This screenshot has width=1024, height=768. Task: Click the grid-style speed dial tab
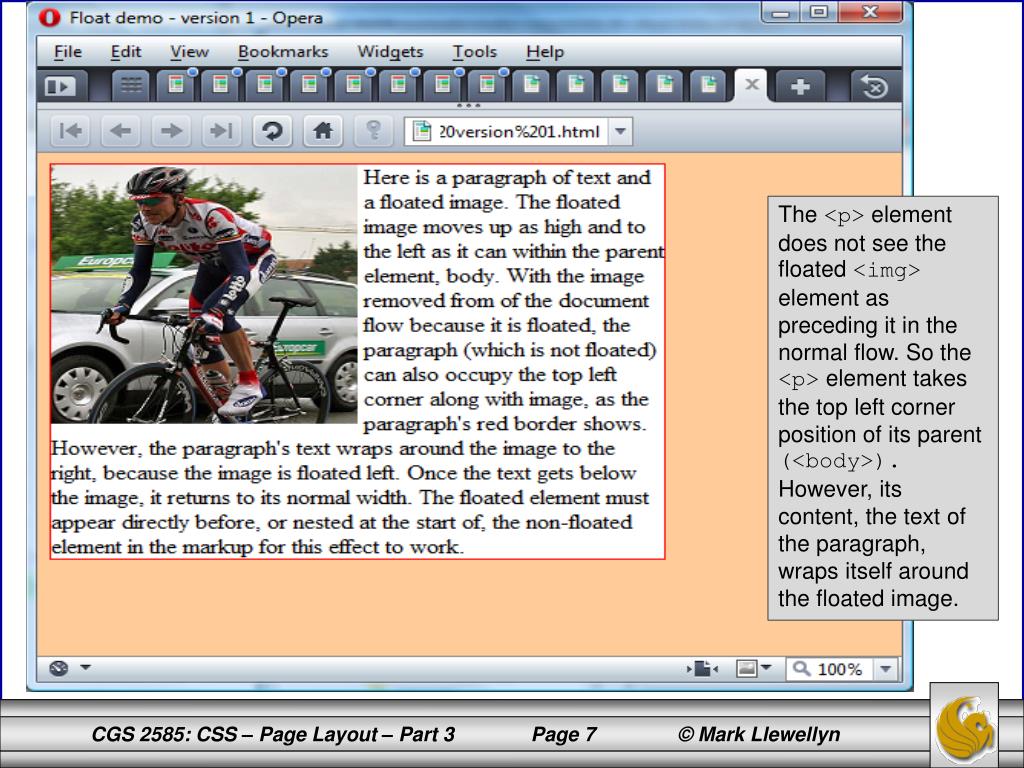point(131,86)
